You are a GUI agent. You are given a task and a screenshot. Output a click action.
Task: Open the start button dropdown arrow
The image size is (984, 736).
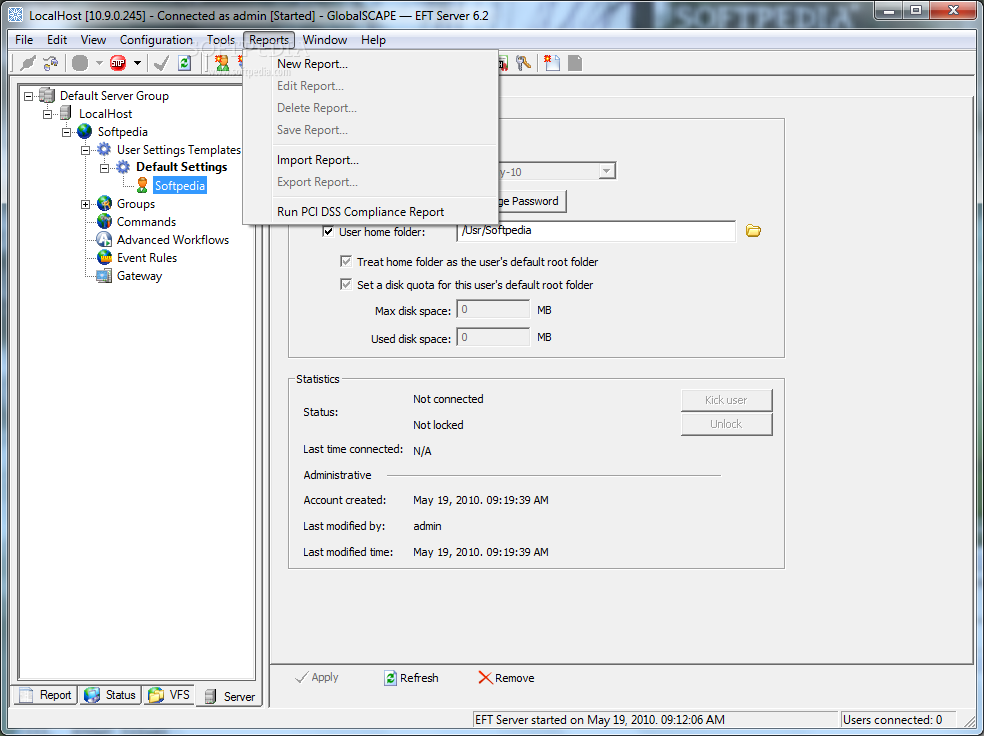coord(99,63)
